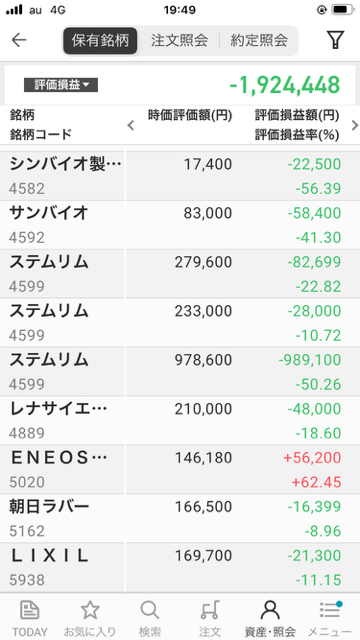The image size is (360, 640).
Task: Select サンバイオ 4592 stock entry
Action: pos(180,225)
